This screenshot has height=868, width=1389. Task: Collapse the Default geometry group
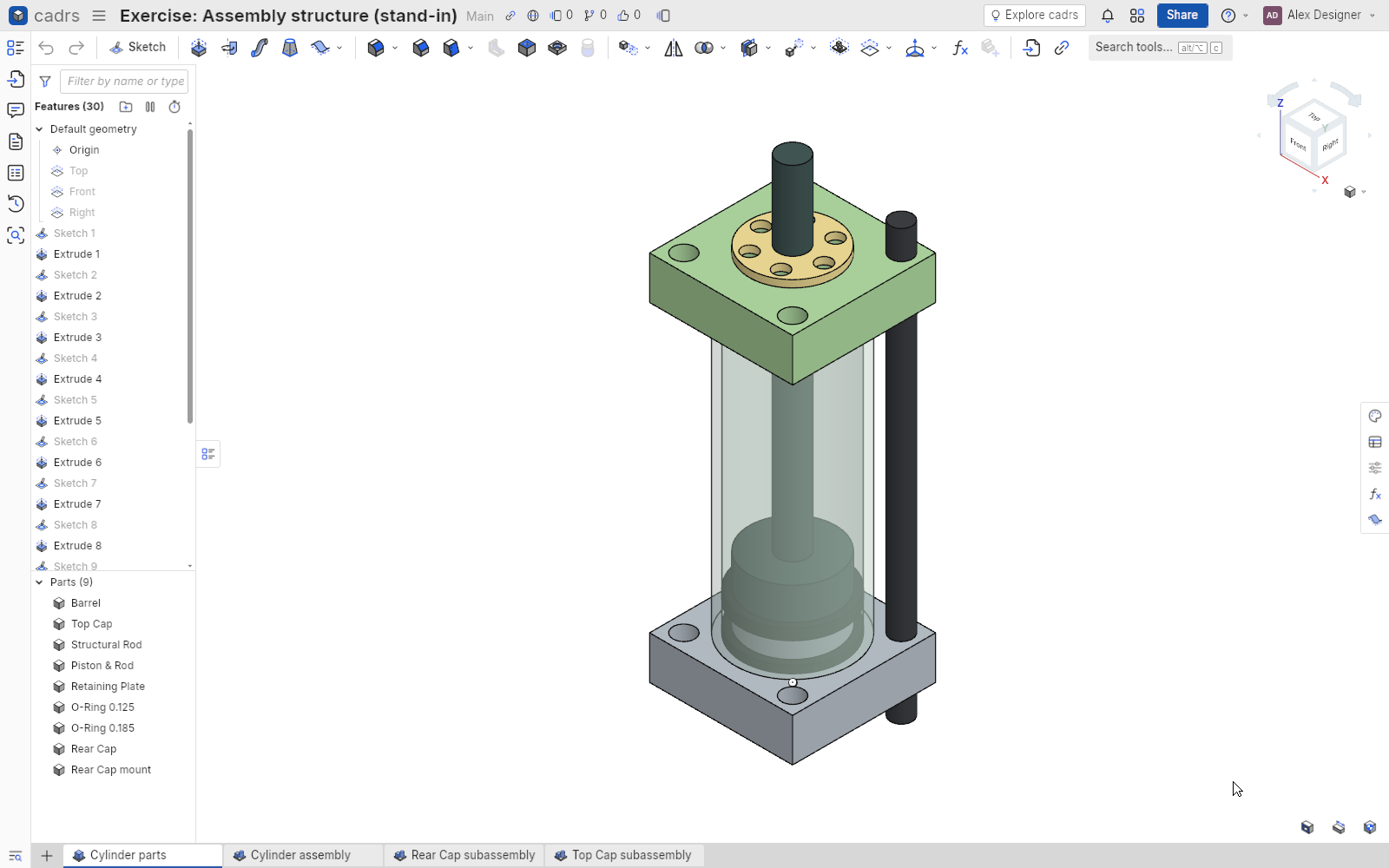[39, 129]
